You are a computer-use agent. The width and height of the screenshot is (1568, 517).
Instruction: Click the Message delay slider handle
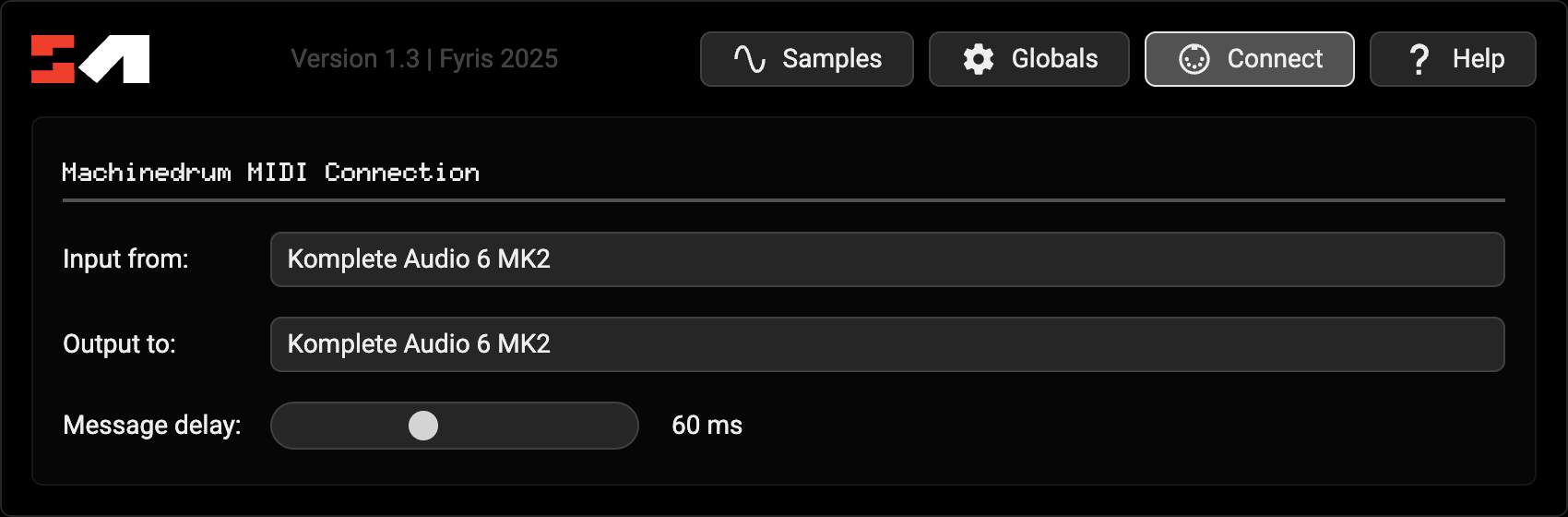[423, 426]
